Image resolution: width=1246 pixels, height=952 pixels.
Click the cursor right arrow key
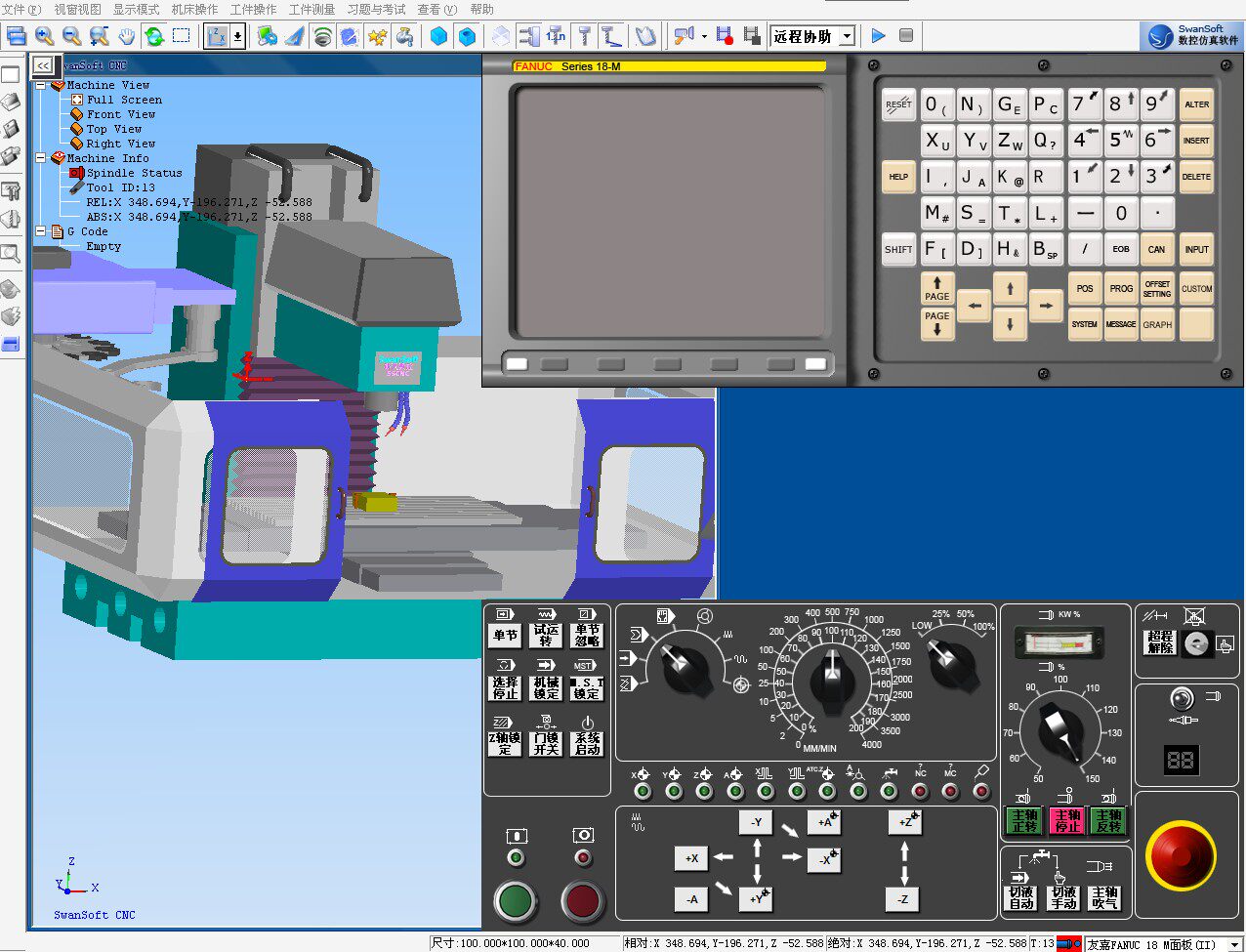[x=1045, y=307]
